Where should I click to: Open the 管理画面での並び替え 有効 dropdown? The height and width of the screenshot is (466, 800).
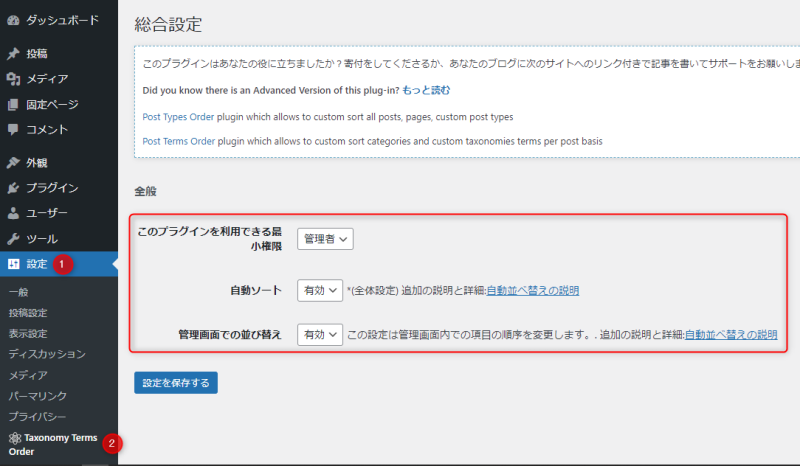[320, 334]
